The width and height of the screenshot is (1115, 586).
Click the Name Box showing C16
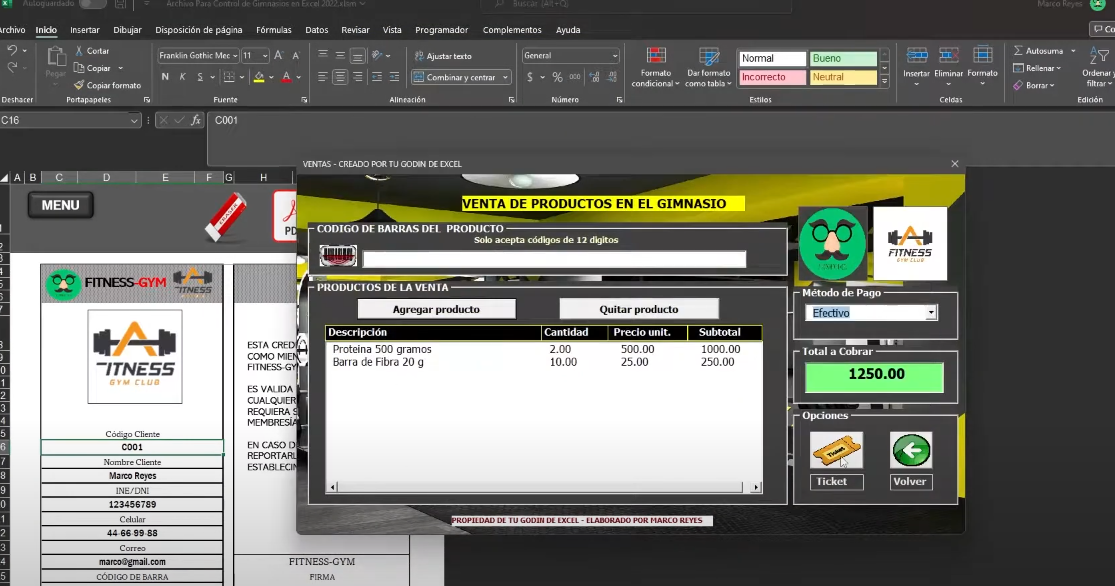(x=70, y=120)
